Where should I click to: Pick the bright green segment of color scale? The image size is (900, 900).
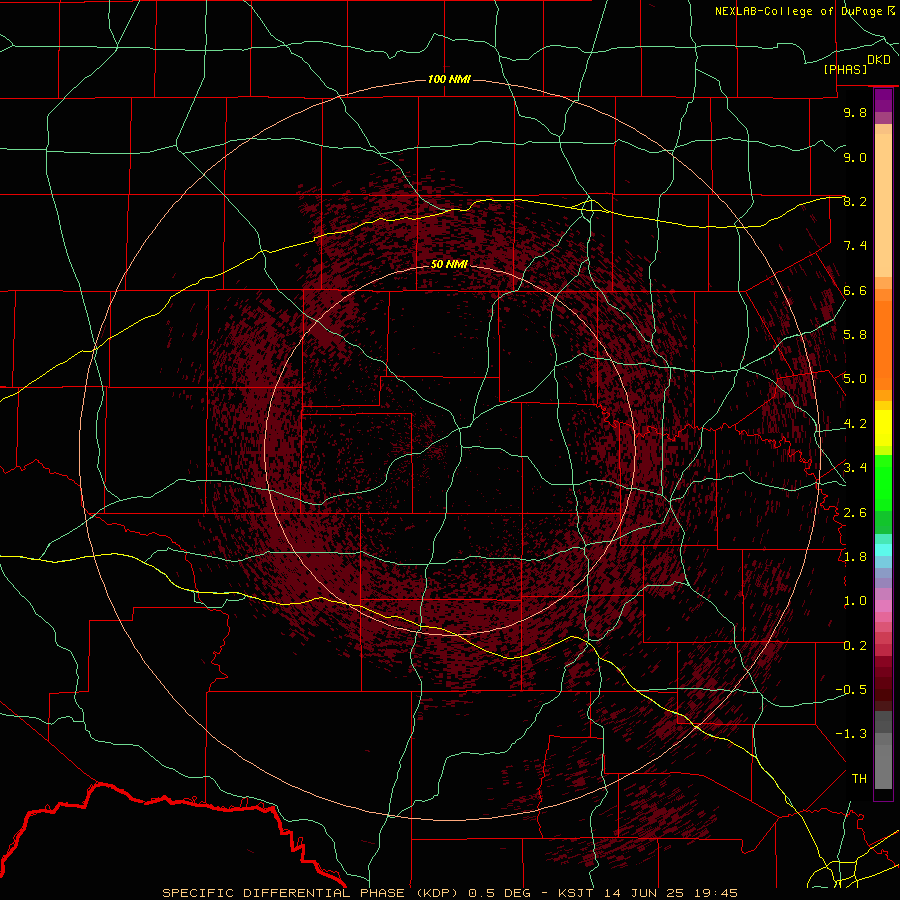click(x=883, y=482)
